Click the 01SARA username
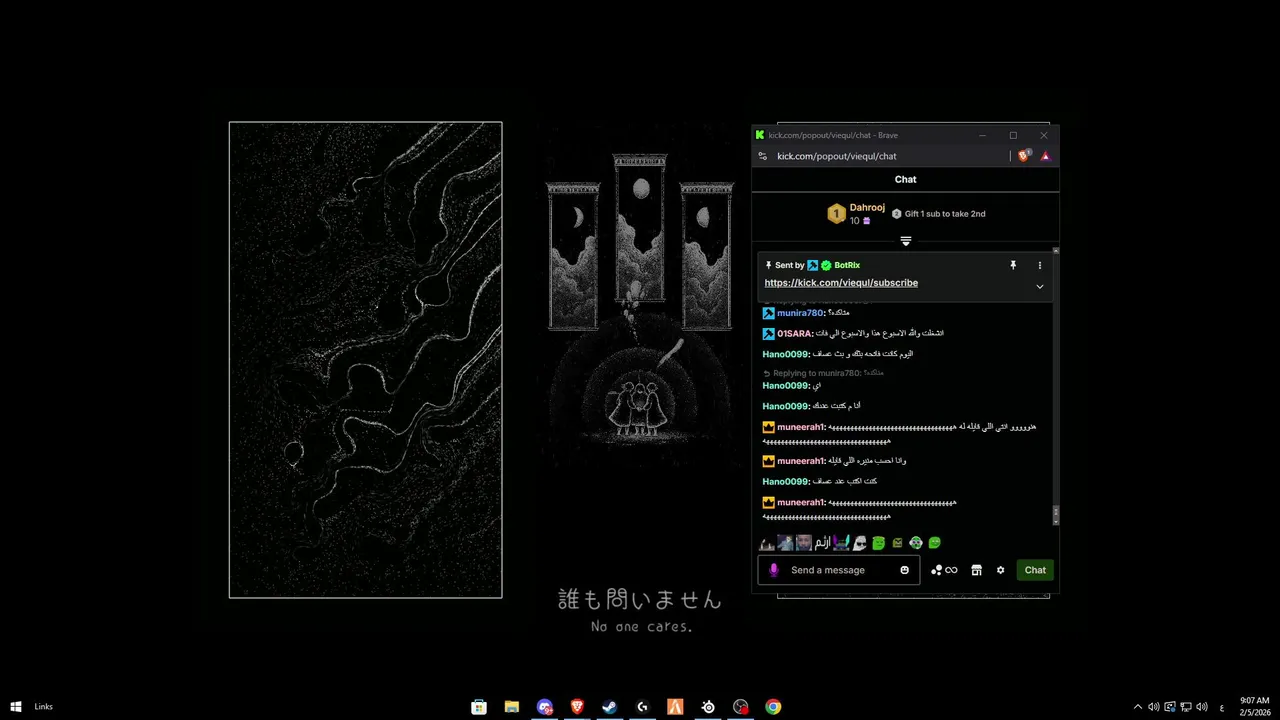This screenshot has width=1280, height=720. [x=795, y=333]
